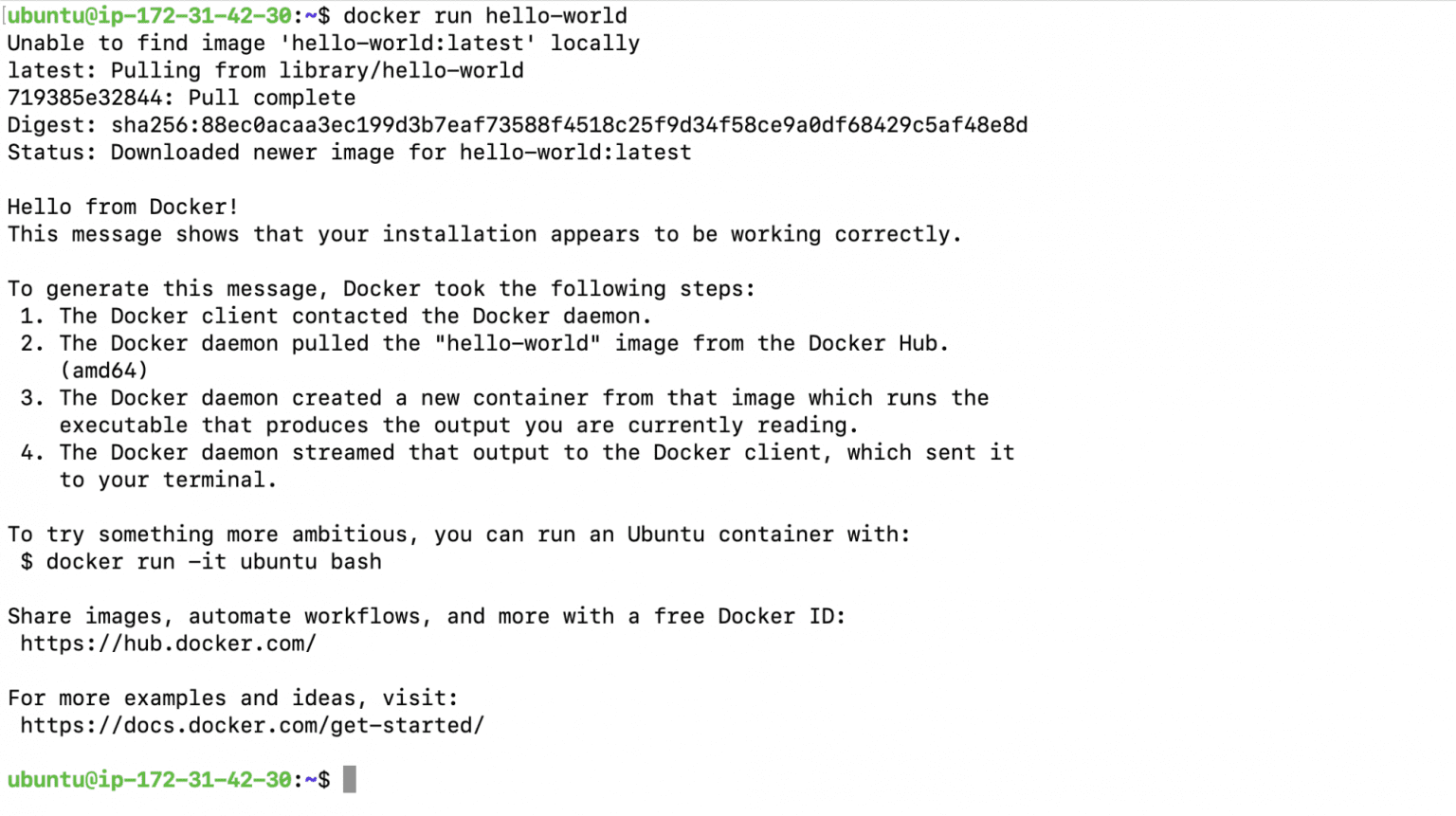Click the '(amd64)' architecture text

pos(103,371)
